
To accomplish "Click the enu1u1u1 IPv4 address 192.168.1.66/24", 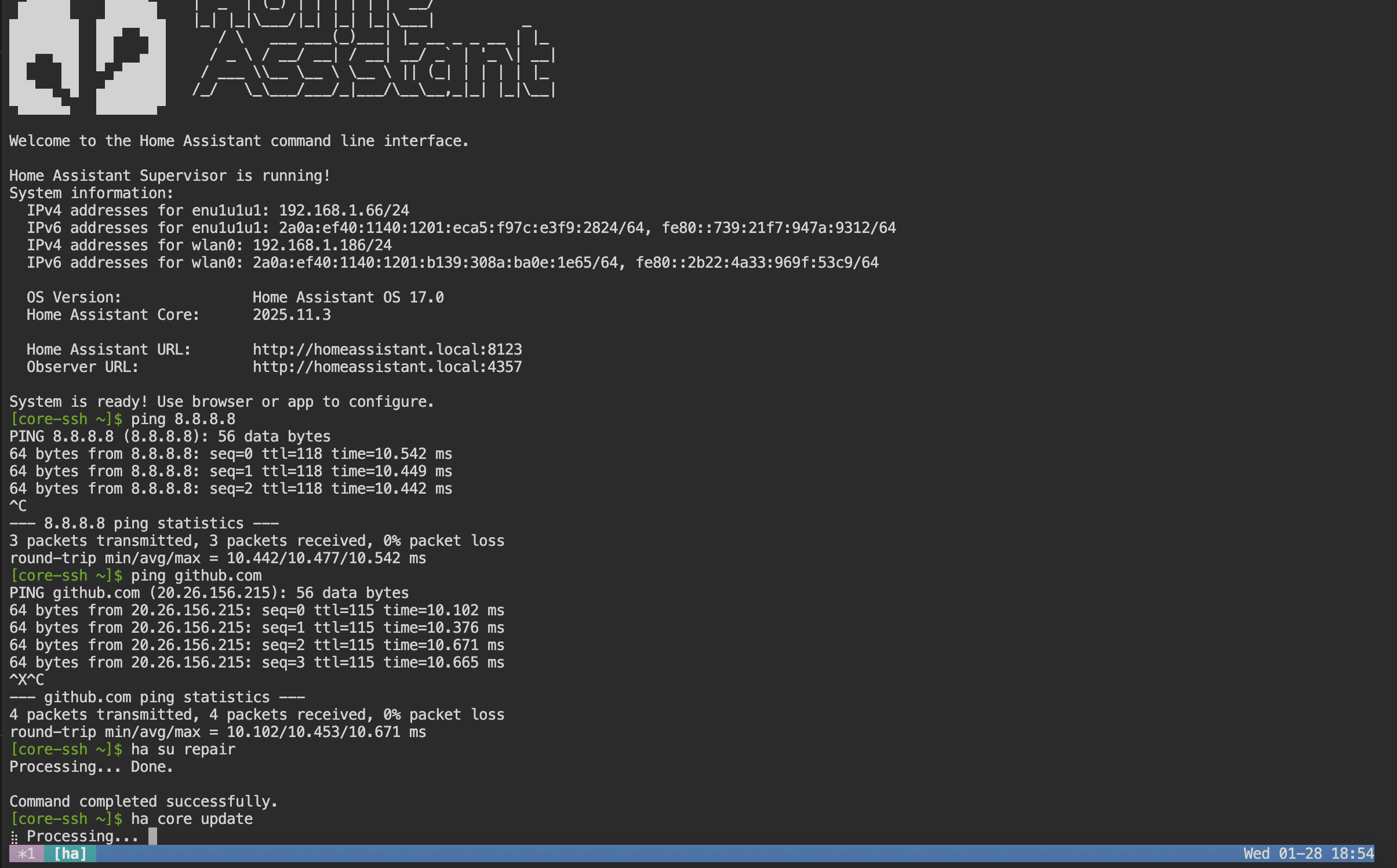I will [x=344, y=210].
